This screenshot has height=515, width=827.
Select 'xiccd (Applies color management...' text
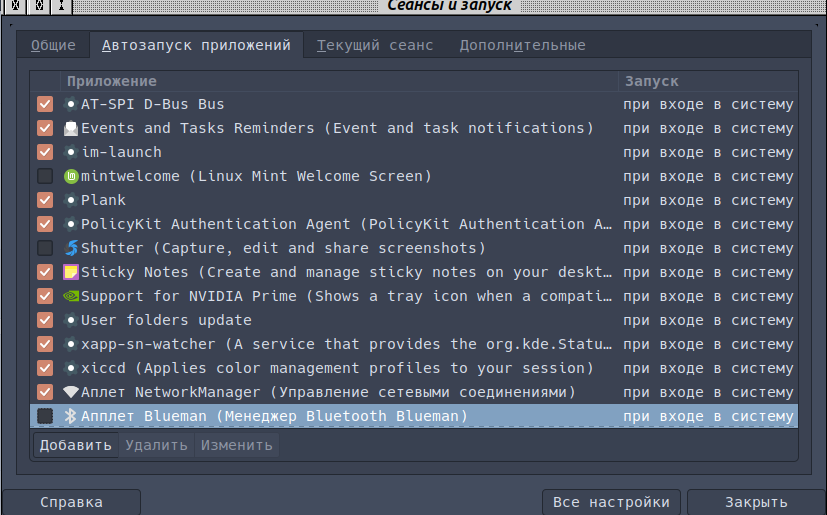tap(338, 368)
